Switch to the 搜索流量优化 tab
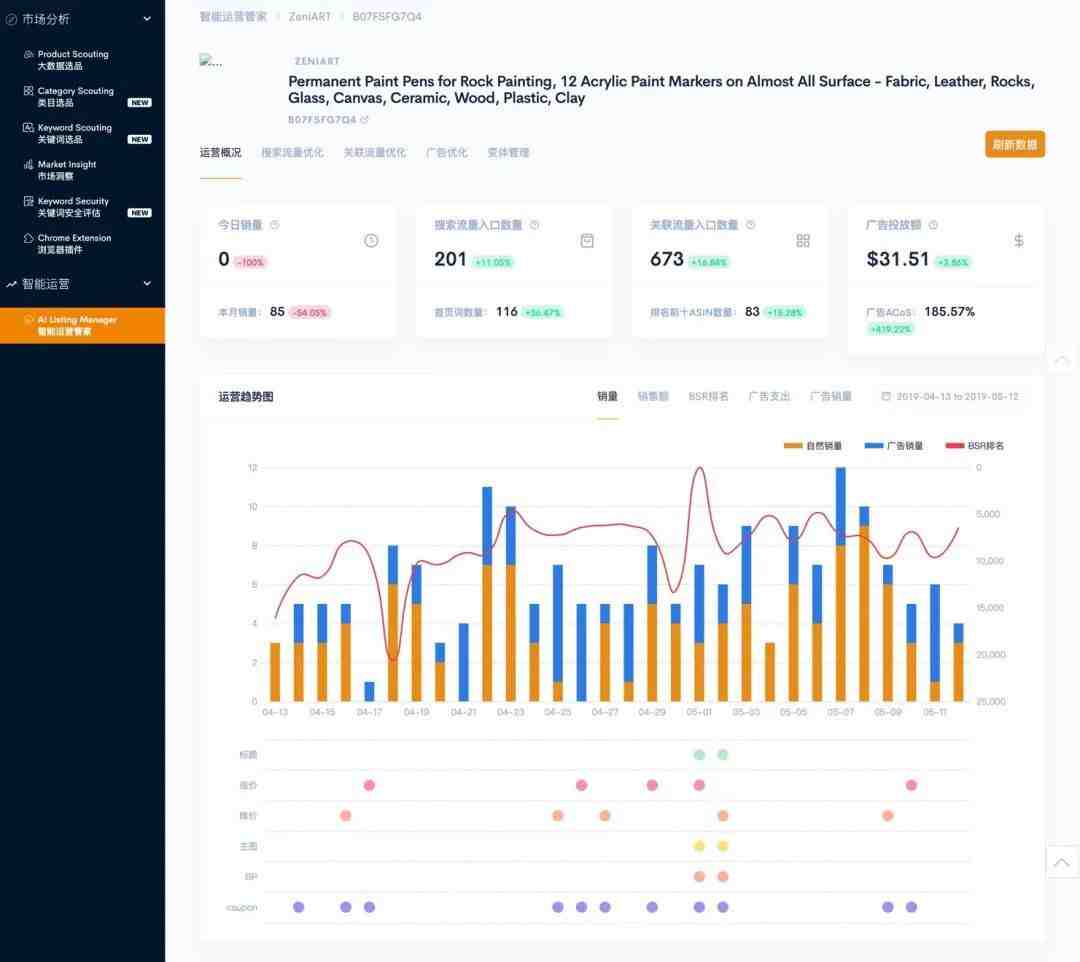Image resolution: width=1080 pixels, height=962 pixels. [x=292, y=153]
